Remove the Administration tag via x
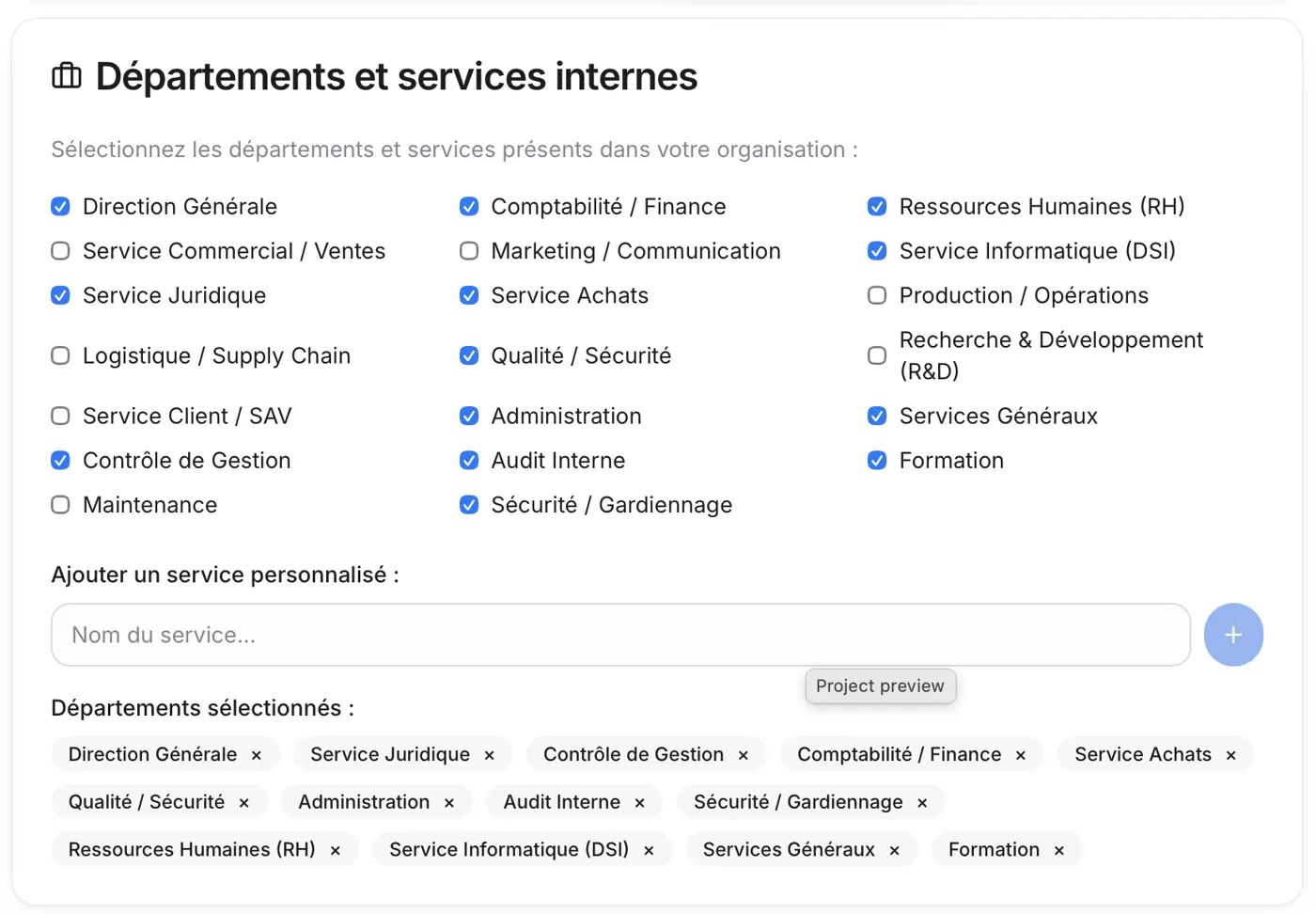The image size is (1316, 914). pyautogui.click(x=449, y=803)
